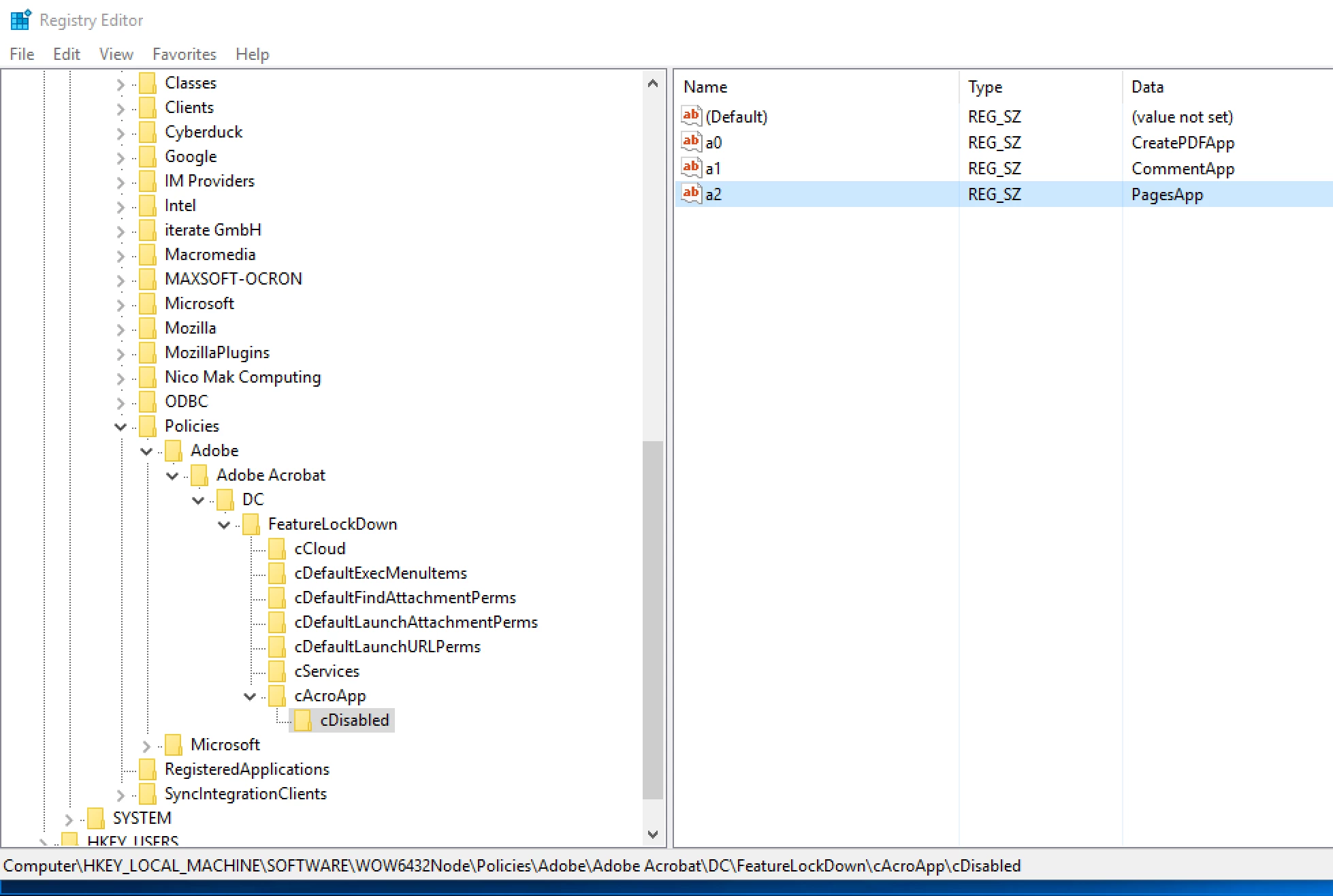This screenshot has width=1333, height=896.
Task: Select the MAXSOFT-OCRON key
Action: pyautogui.click(x=234, y=279)
